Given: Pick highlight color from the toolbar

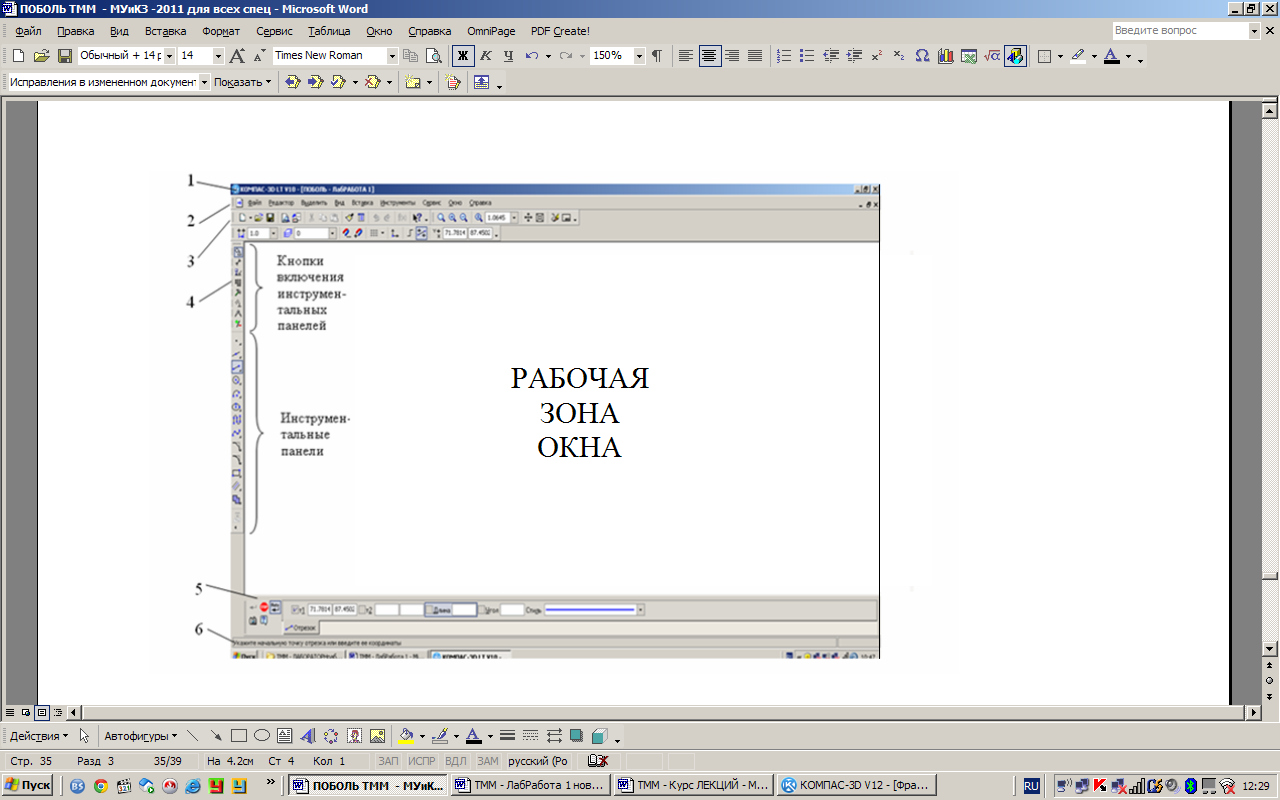Looking at the screenshot, I should pyautogui.click(x=1077, y=56).
